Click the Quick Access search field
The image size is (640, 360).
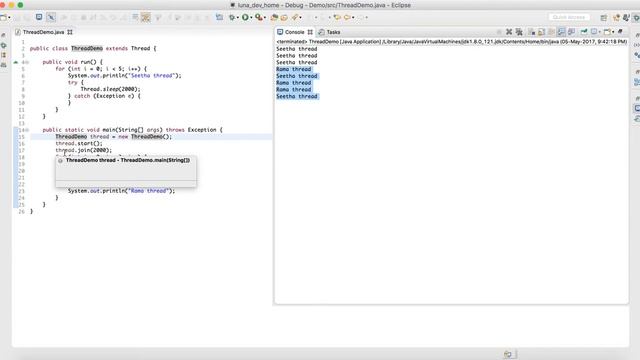(569, 17)
